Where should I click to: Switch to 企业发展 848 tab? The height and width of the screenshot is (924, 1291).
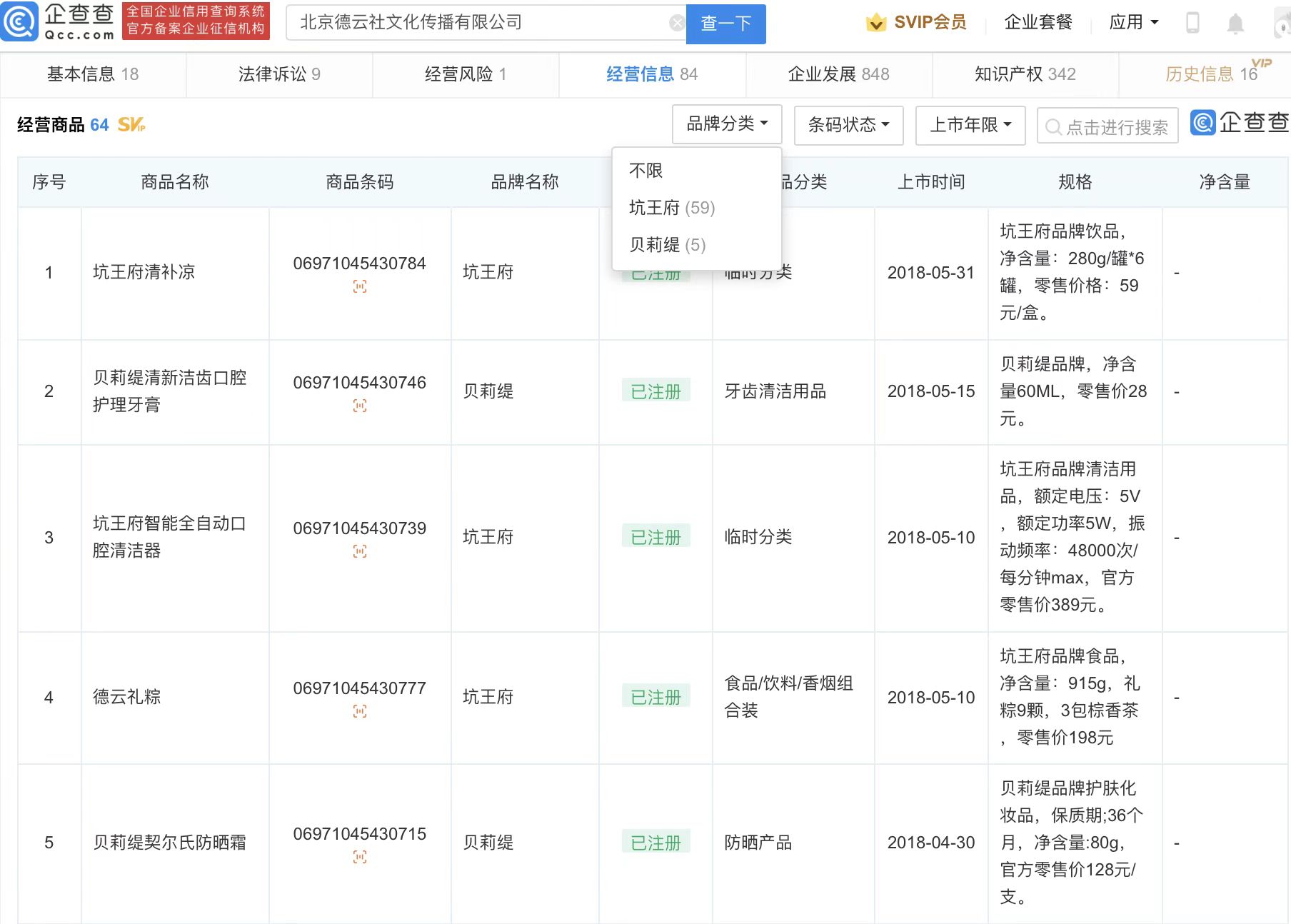pyautogui.click(x=838, y=74)
